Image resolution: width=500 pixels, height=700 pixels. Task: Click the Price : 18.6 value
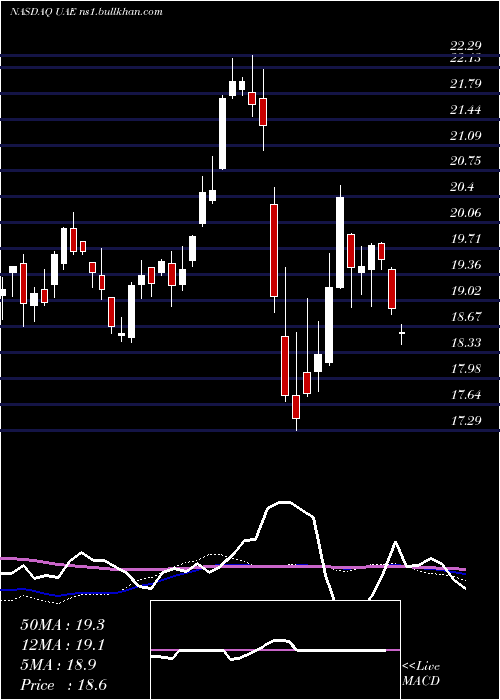pyautogui.click(x=63, y=685)
